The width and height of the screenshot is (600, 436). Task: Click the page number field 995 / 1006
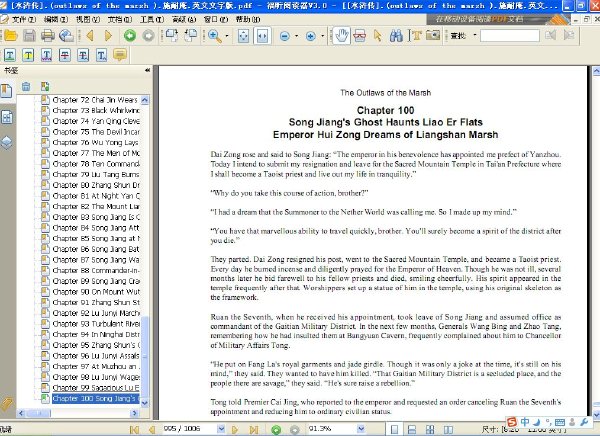click(190, 428)
